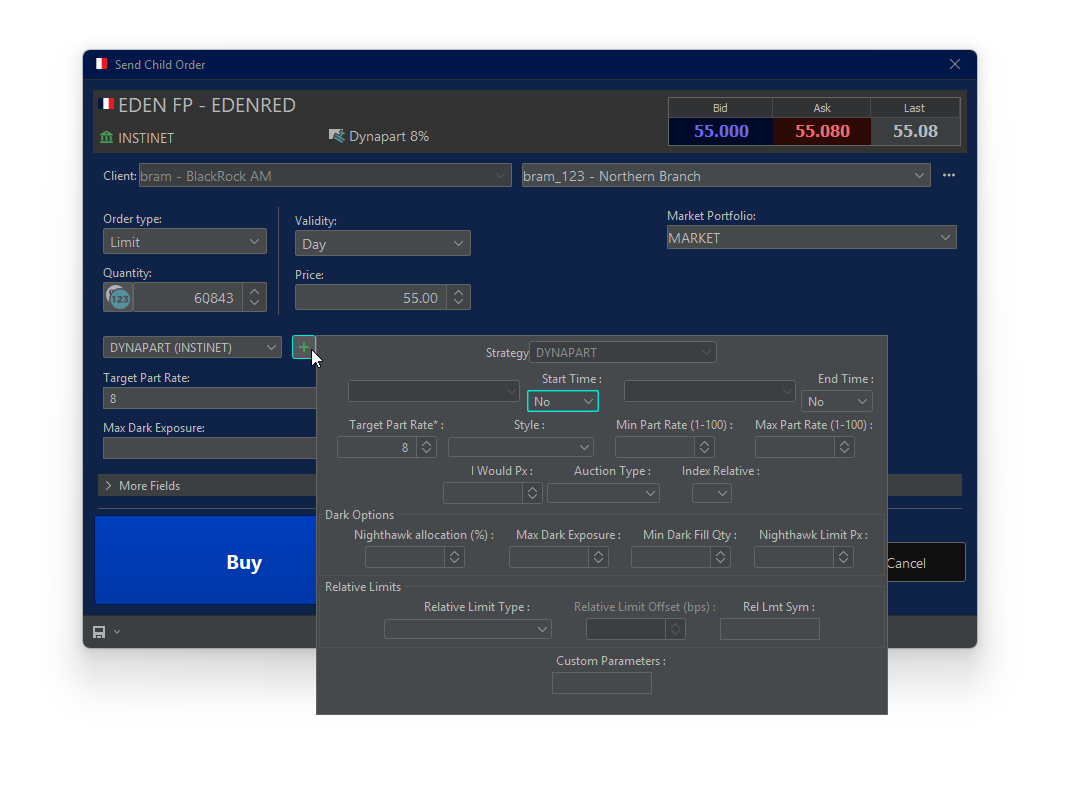
Task: Close the Send Child Order window
Action: (955, 64)
